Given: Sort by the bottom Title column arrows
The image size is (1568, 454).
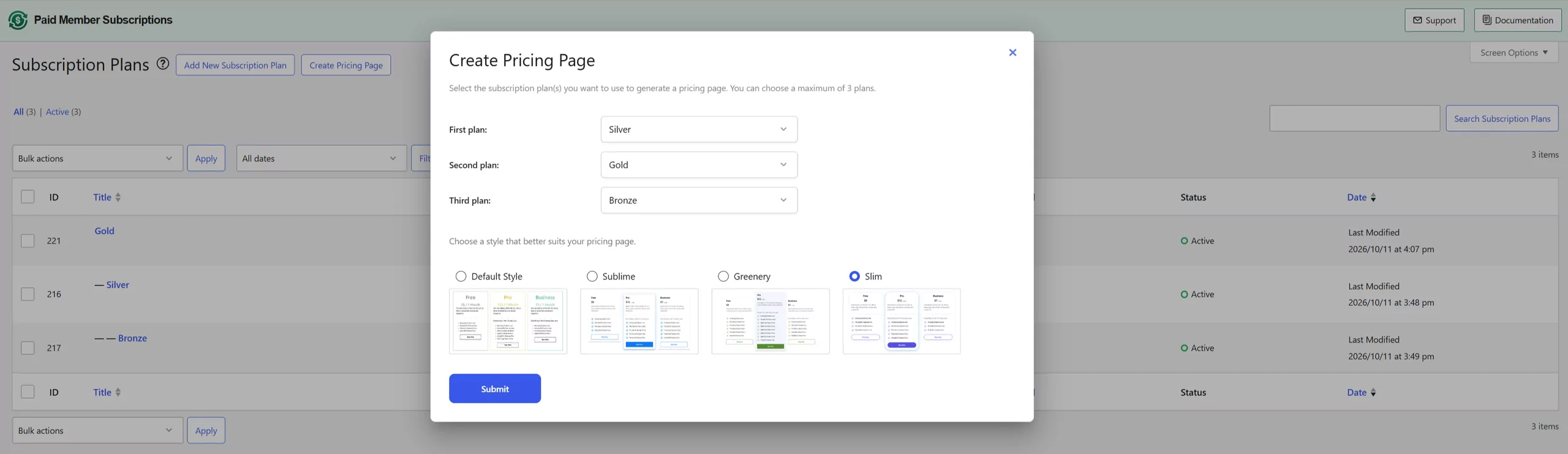Looking at the screenshot, I should tap(118, 392).
